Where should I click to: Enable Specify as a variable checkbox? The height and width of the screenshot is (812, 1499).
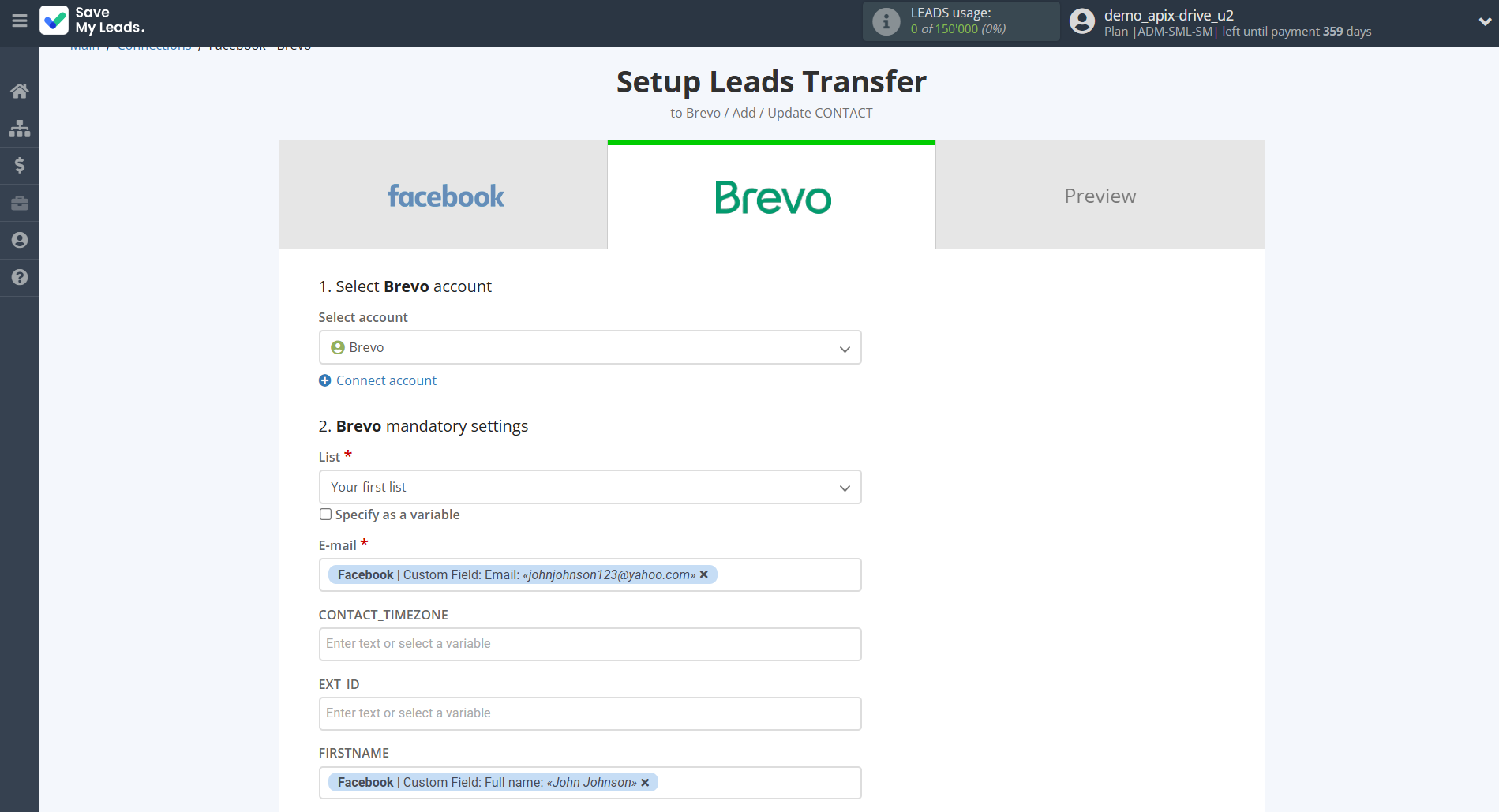[325, 515]
